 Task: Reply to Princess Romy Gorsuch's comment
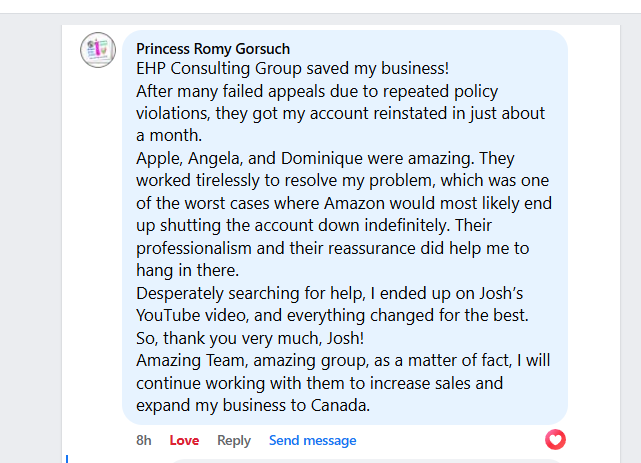[234, 440]
